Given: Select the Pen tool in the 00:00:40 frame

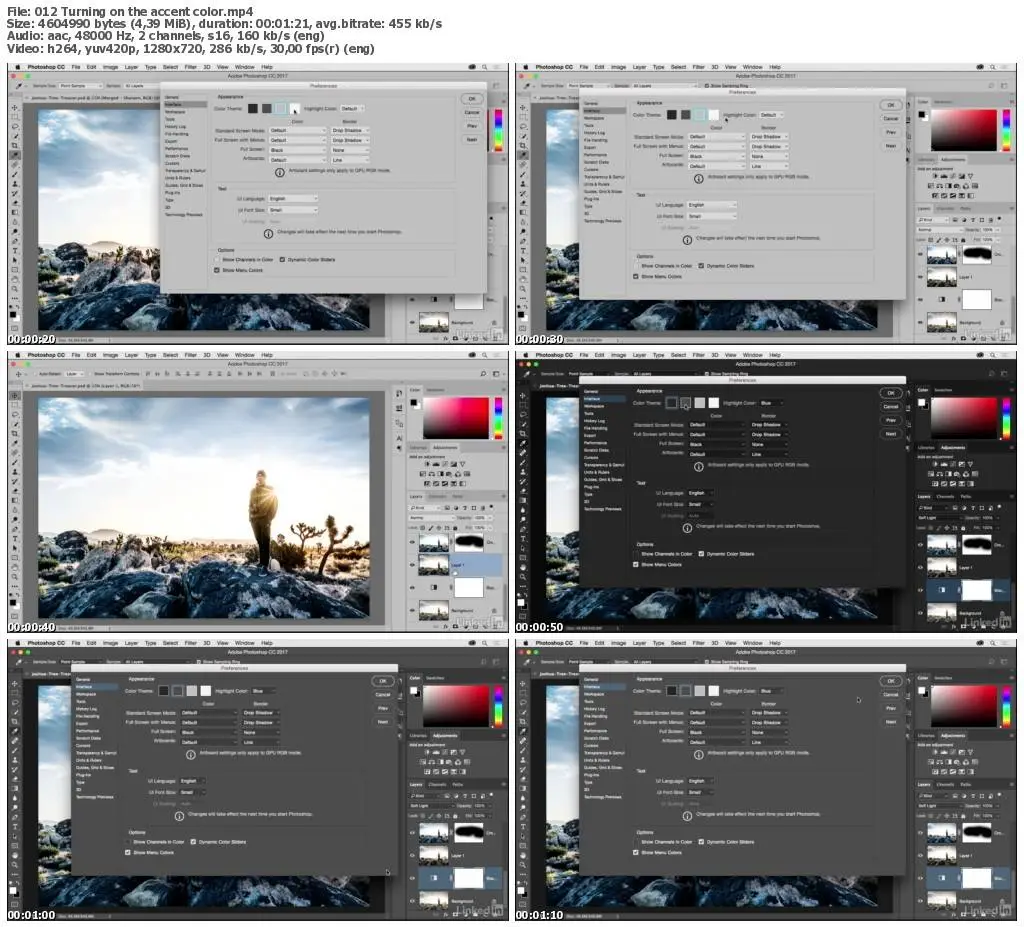Looking at the screenshot, I should tap(15, 529).
